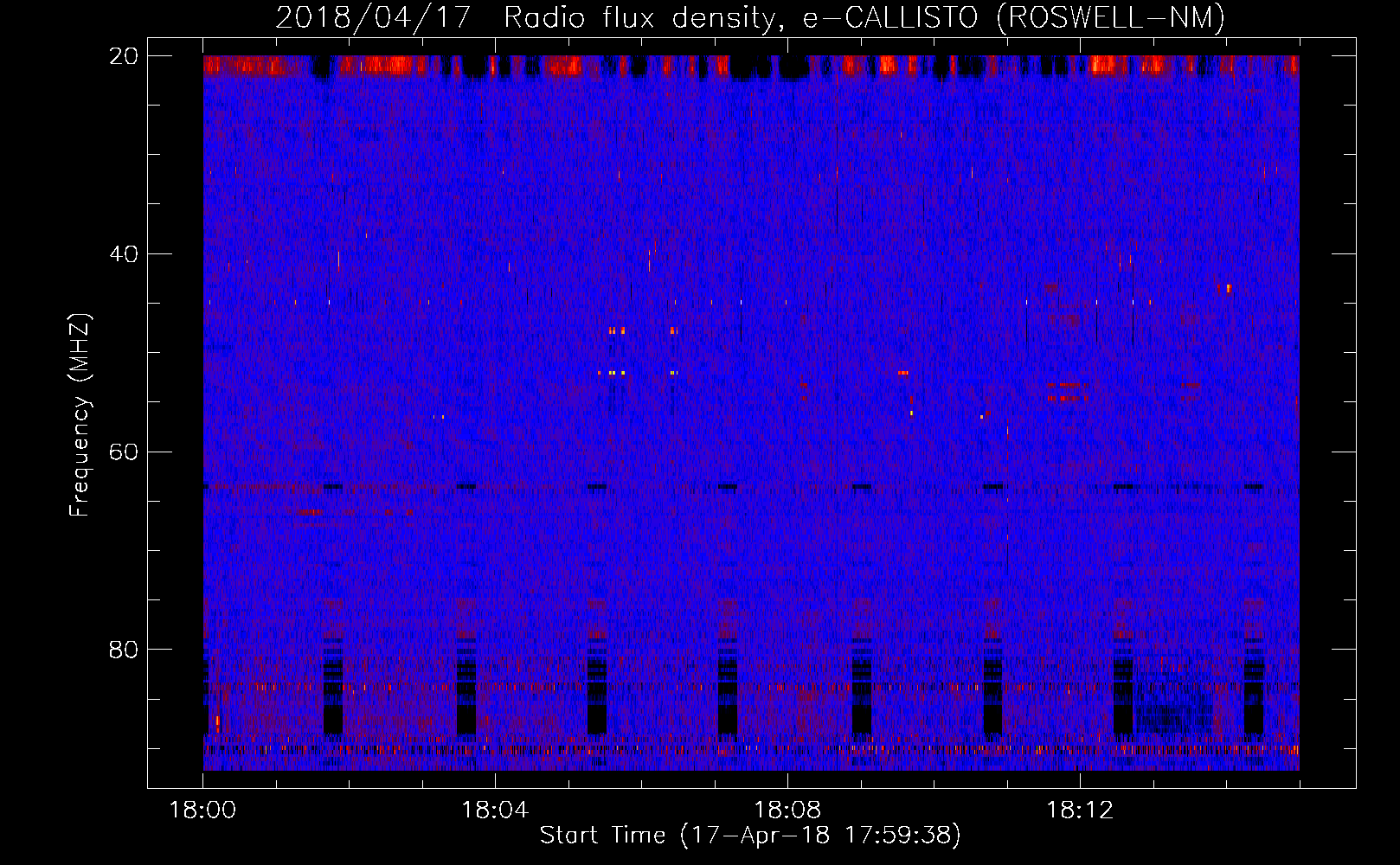
Task: Click the 40 frequency tick label
Action: click(124, 254)
